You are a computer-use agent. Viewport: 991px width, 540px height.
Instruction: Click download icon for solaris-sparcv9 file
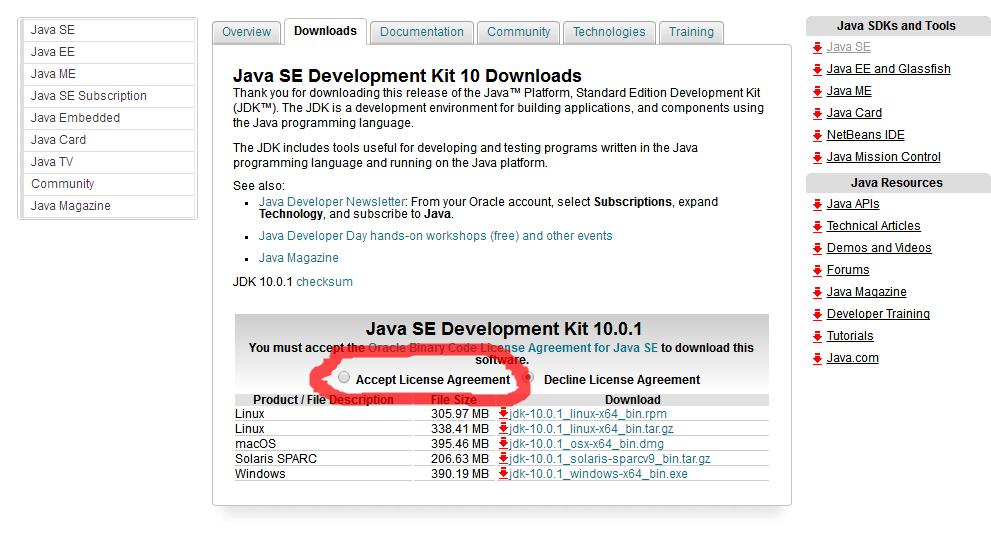(503, 458)
